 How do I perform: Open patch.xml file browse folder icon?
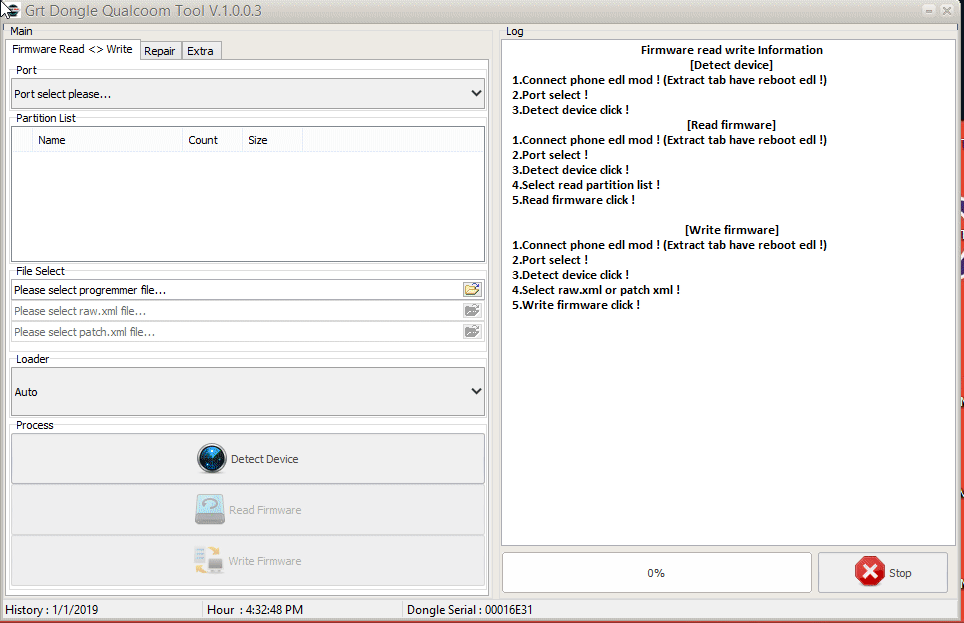[x=472, y=331]
